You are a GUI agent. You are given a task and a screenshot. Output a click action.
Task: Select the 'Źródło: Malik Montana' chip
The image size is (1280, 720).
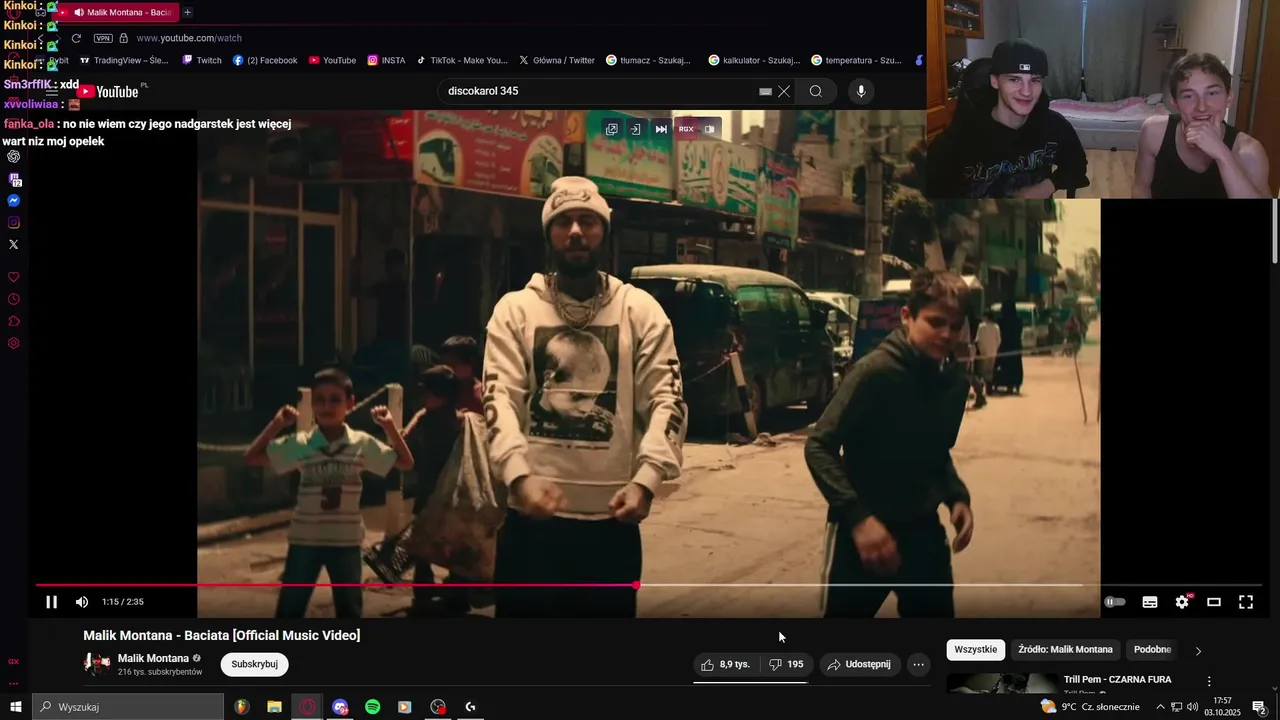point(1065,649)
